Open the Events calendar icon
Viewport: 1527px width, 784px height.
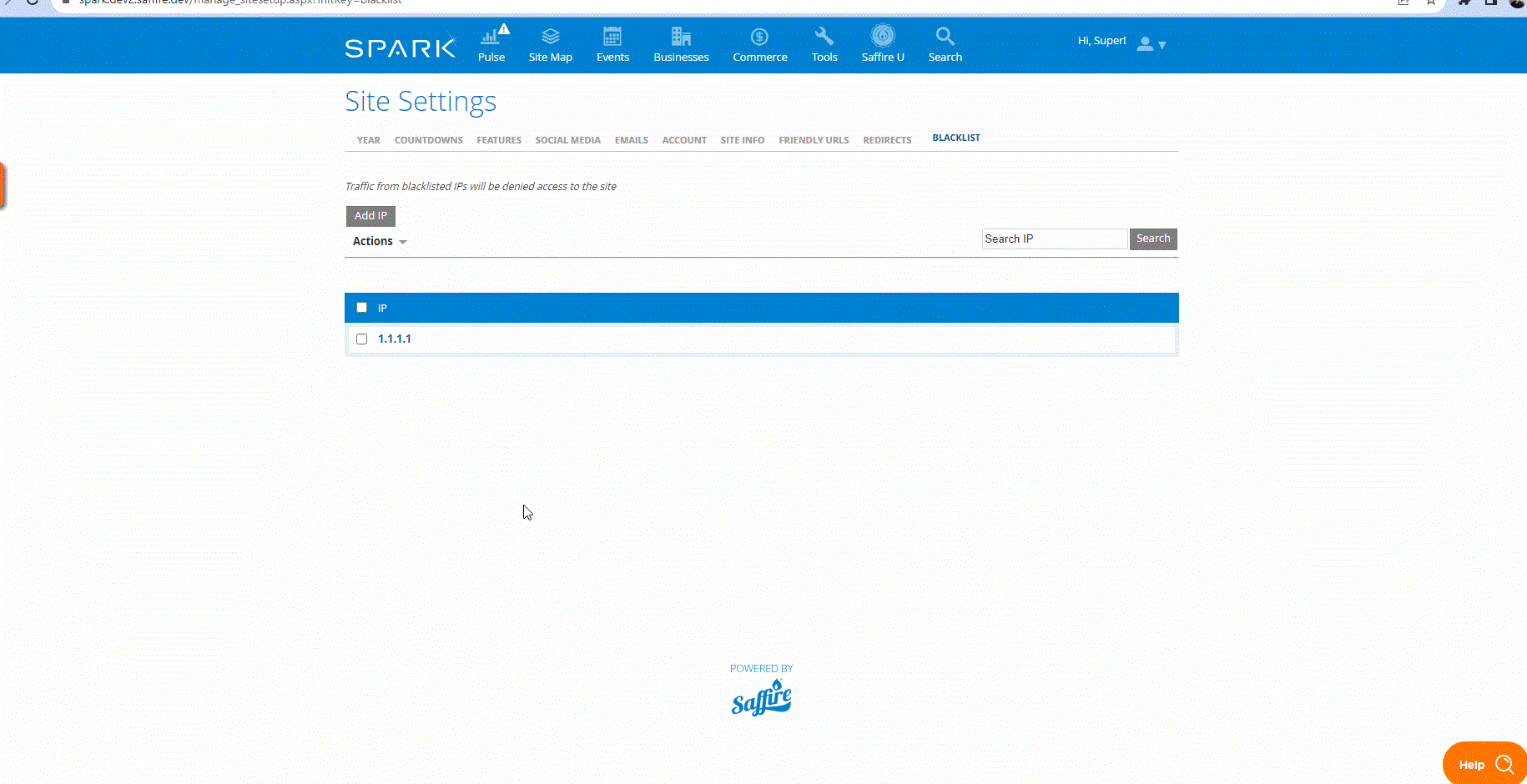coord(612,38)
